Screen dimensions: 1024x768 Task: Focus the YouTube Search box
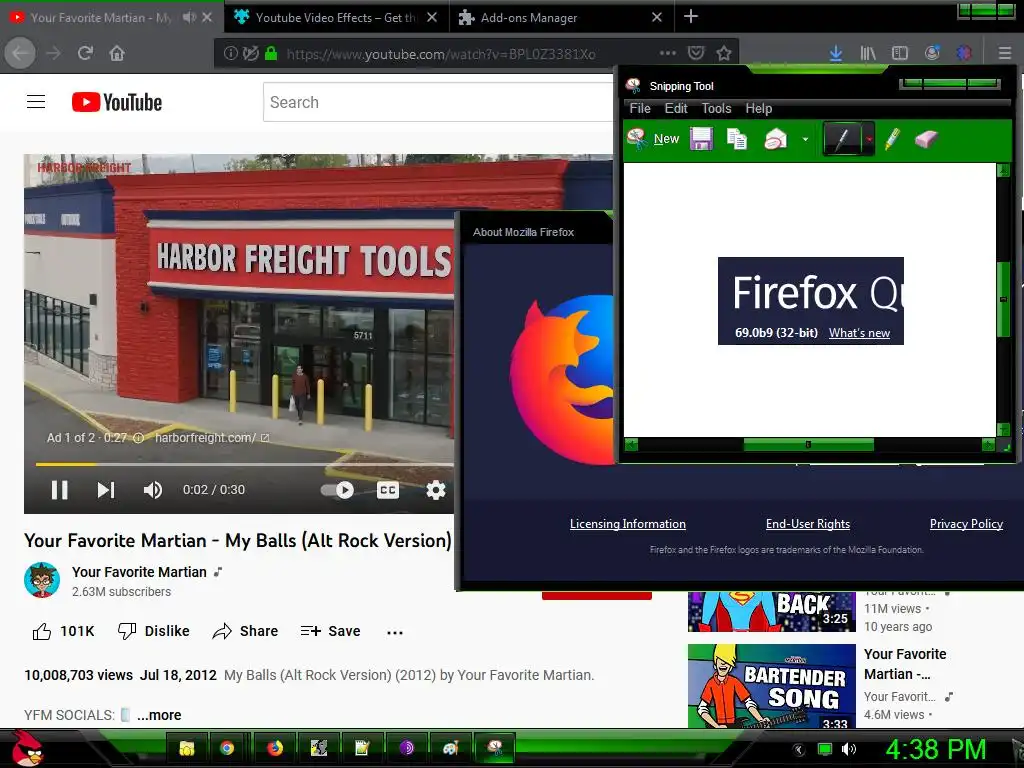point(438,102)
